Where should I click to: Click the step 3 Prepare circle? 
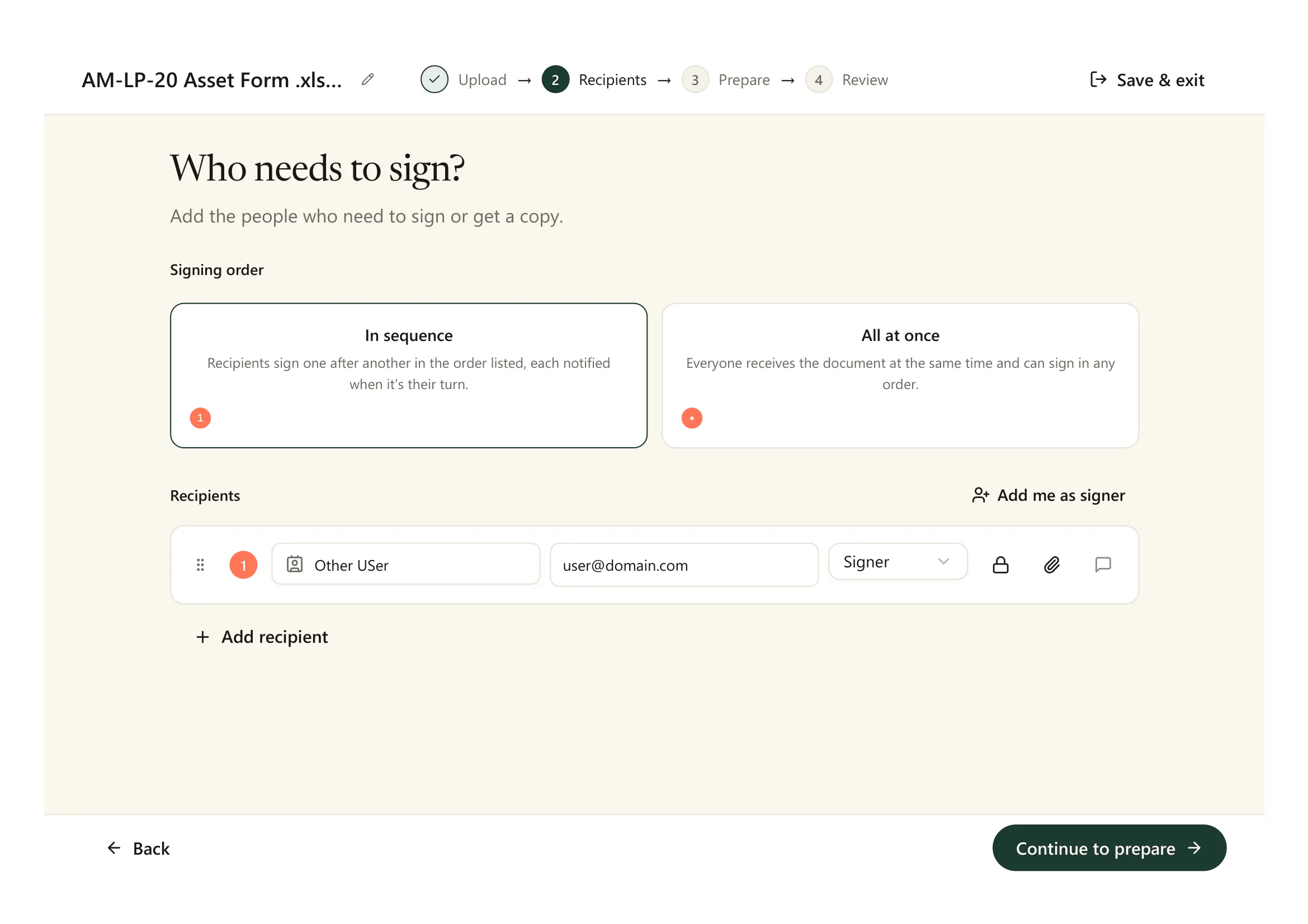point(695,80)
